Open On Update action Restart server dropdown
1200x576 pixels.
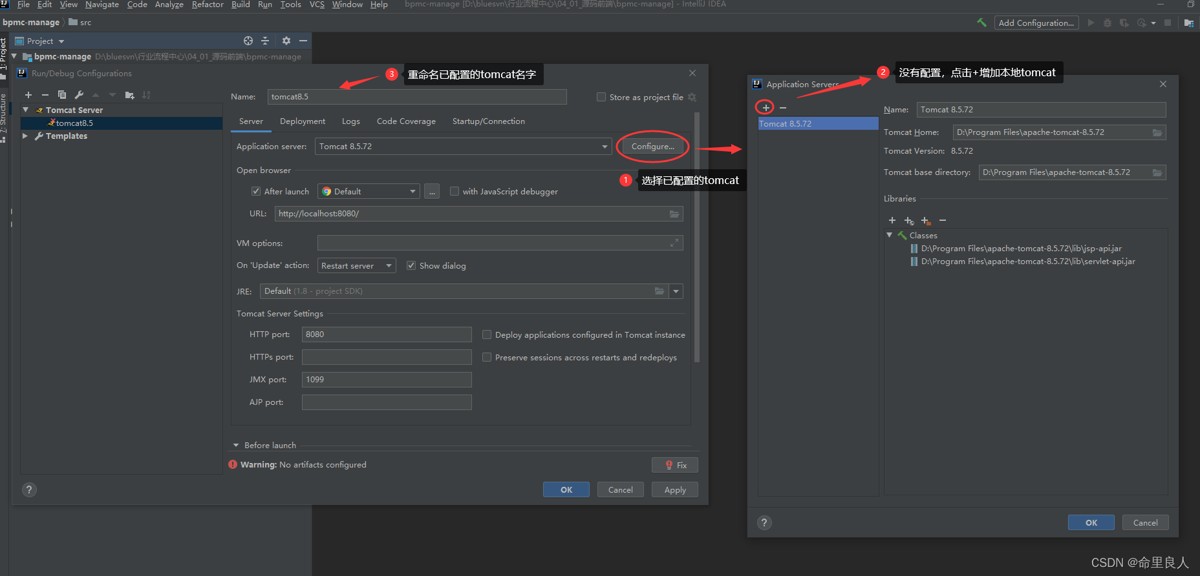click(x=357, y=266)
